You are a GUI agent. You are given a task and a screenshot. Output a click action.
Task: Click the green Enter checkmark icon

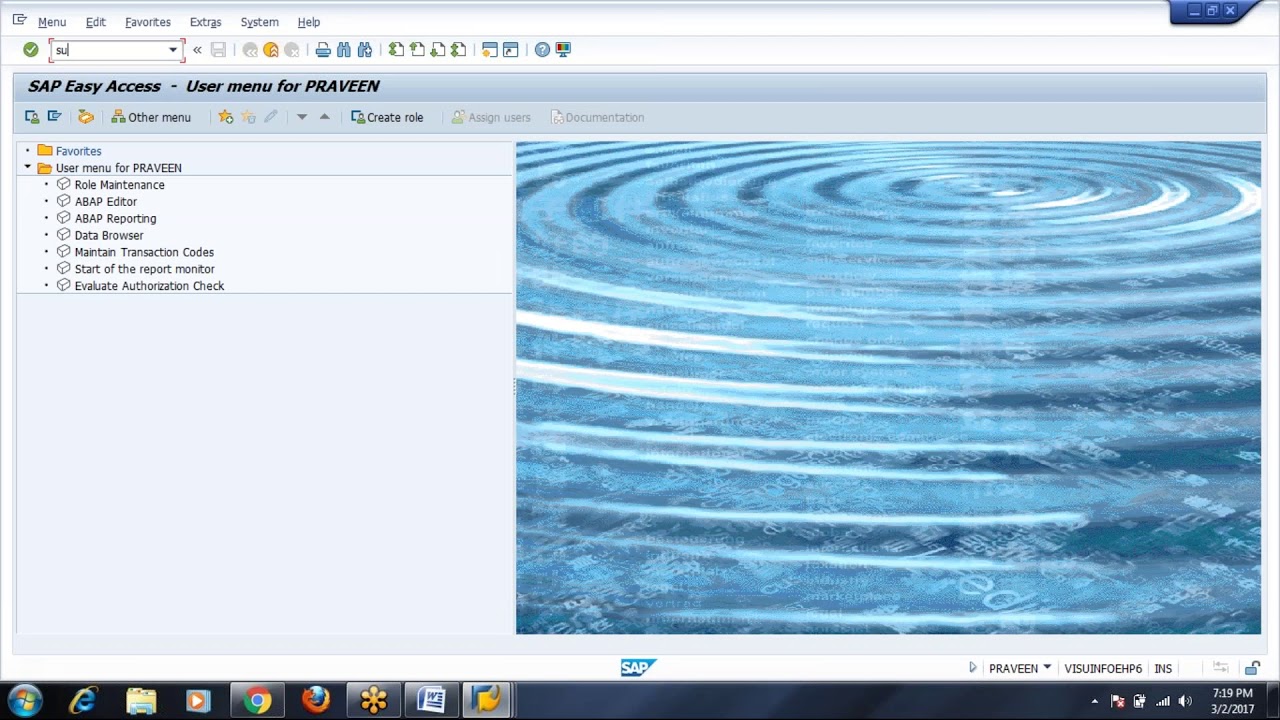click(x=31, y=50)
